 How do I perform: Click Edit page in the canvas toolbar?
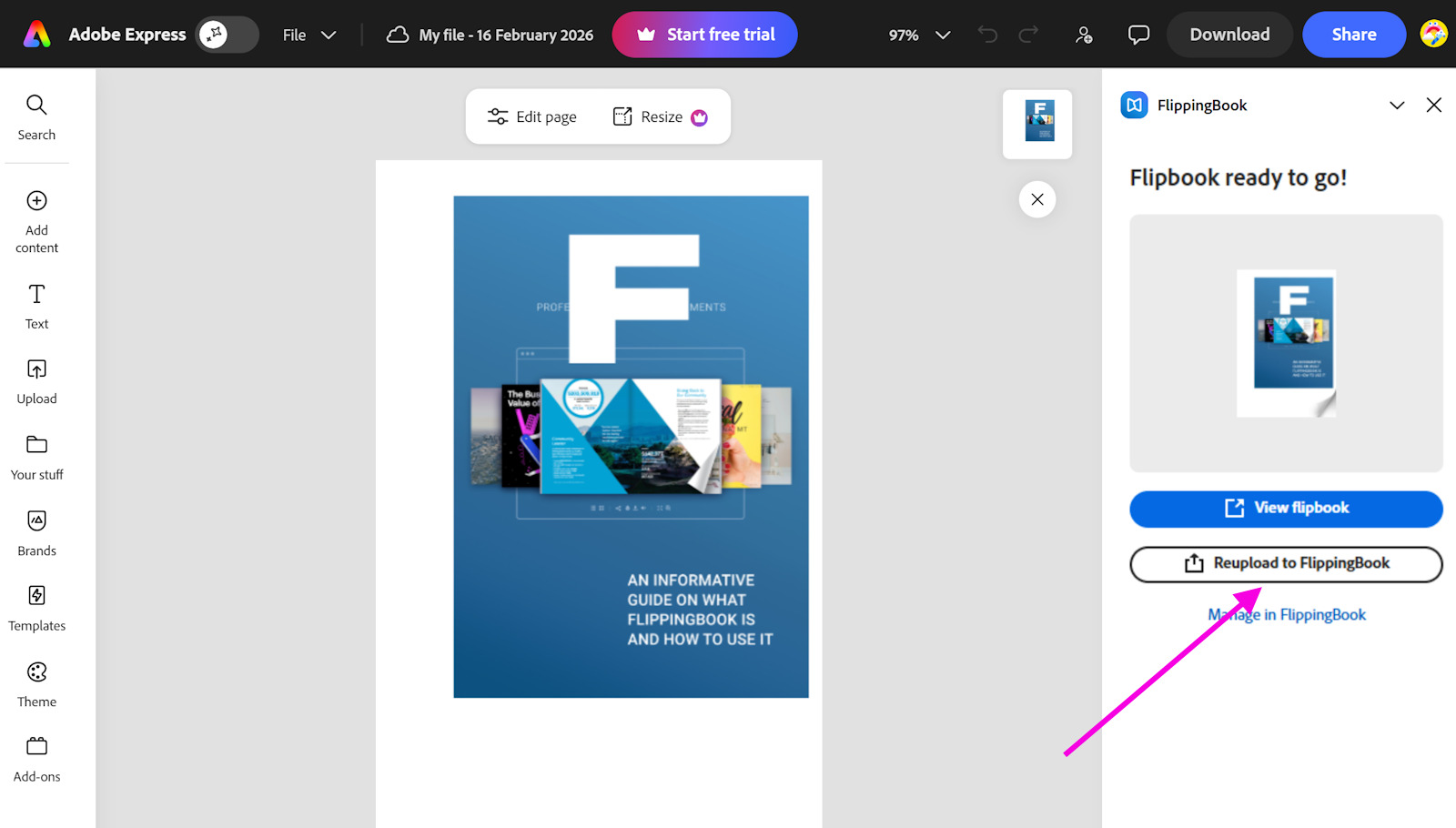click(x=532, y=116)
